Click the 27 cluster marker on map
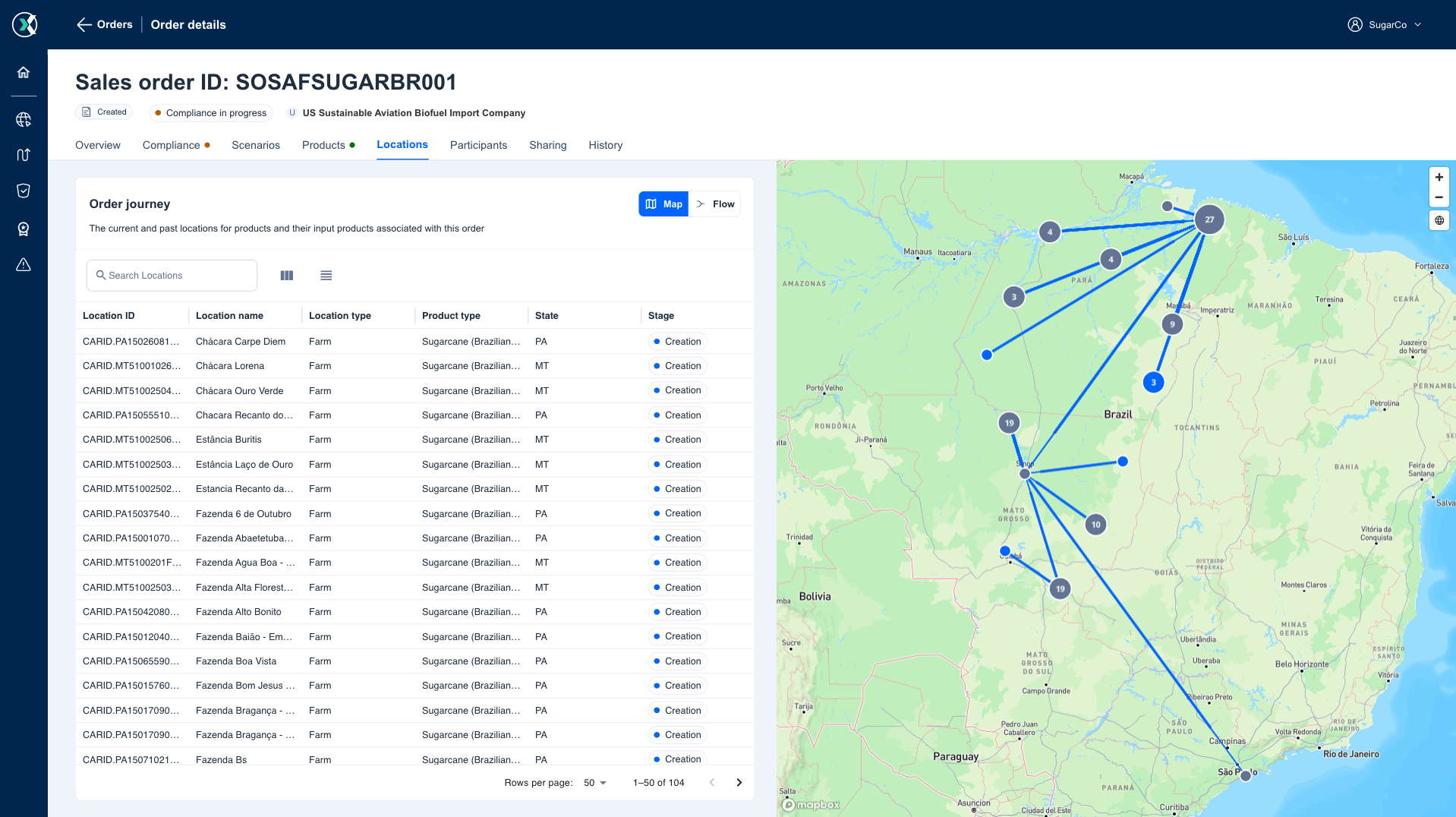 [x=1209, y=219]
